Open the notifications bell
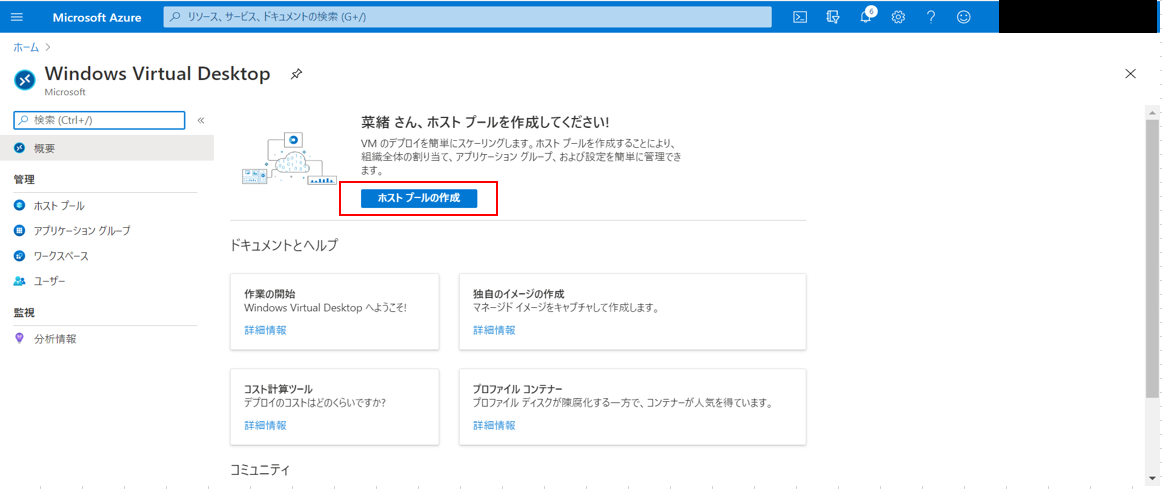The height and width of the screenshot is (489, 1162). click(866, 17)
